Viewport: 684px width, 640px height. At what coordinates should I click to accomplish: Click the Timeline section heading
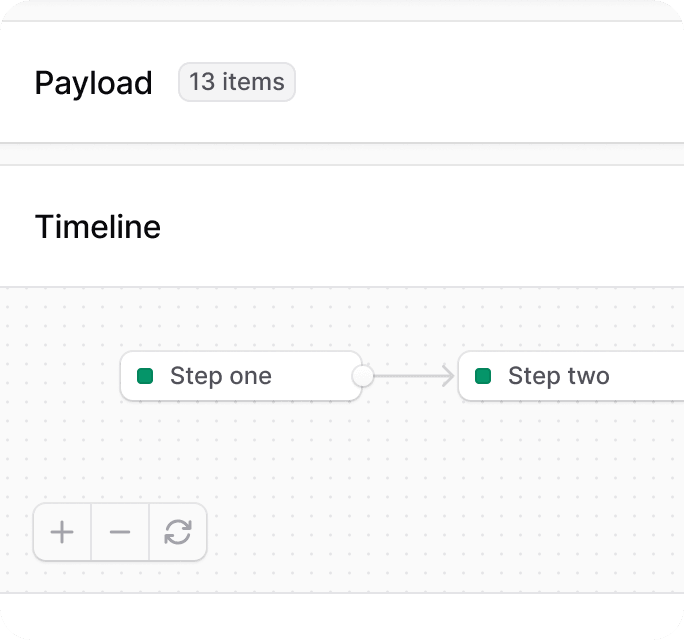point(98,227)
